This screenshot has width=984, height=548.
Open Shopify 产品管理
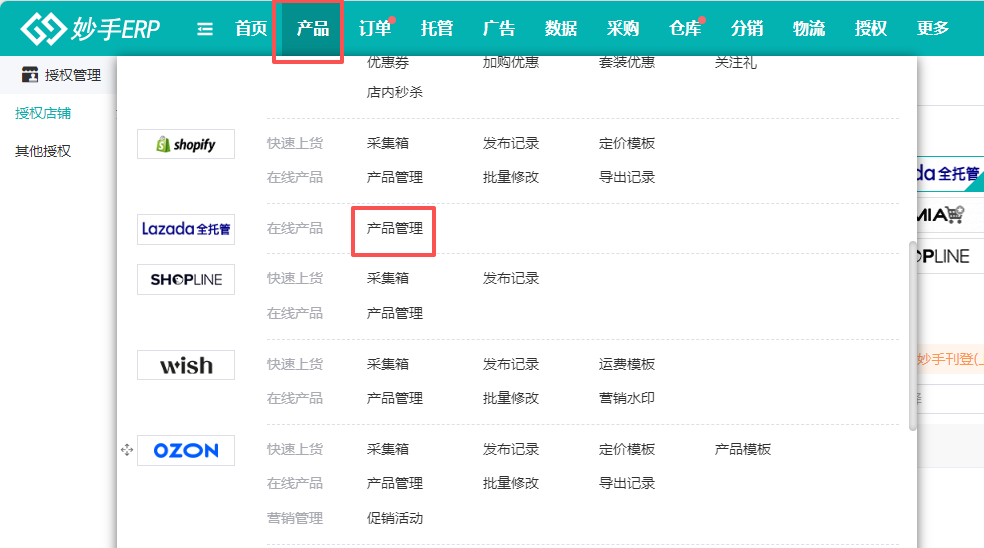[x=395, y=177]
